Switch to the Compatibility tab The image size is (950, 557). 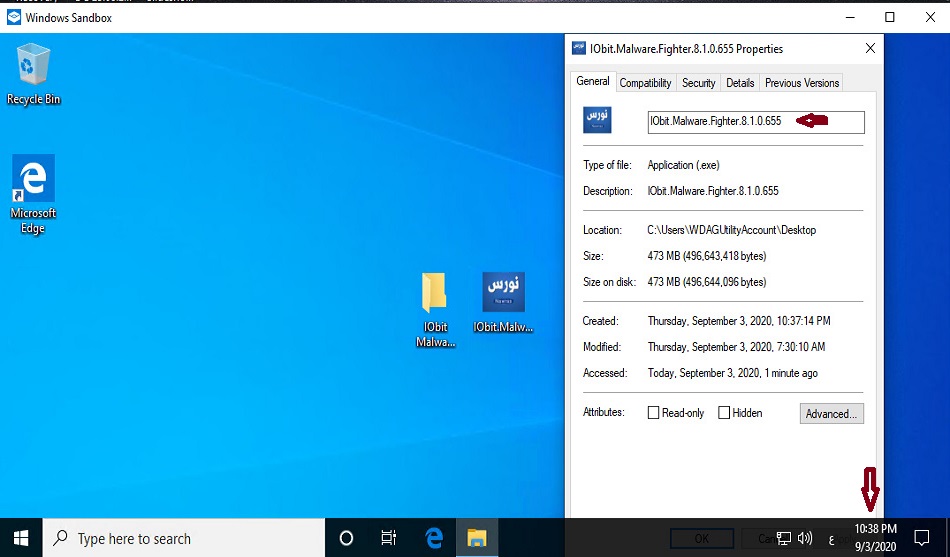click(x=645, y=83)
